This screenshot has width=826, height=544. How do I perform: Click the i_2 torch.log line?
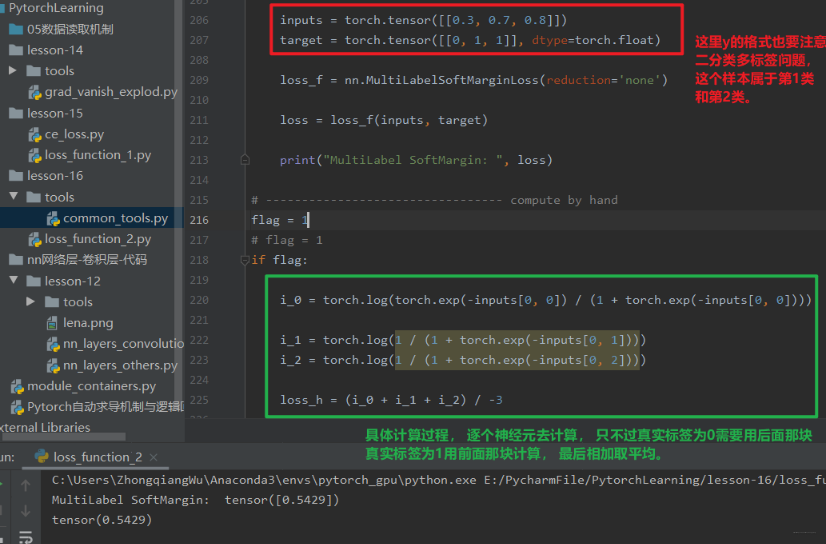click(x=463, y=360)
